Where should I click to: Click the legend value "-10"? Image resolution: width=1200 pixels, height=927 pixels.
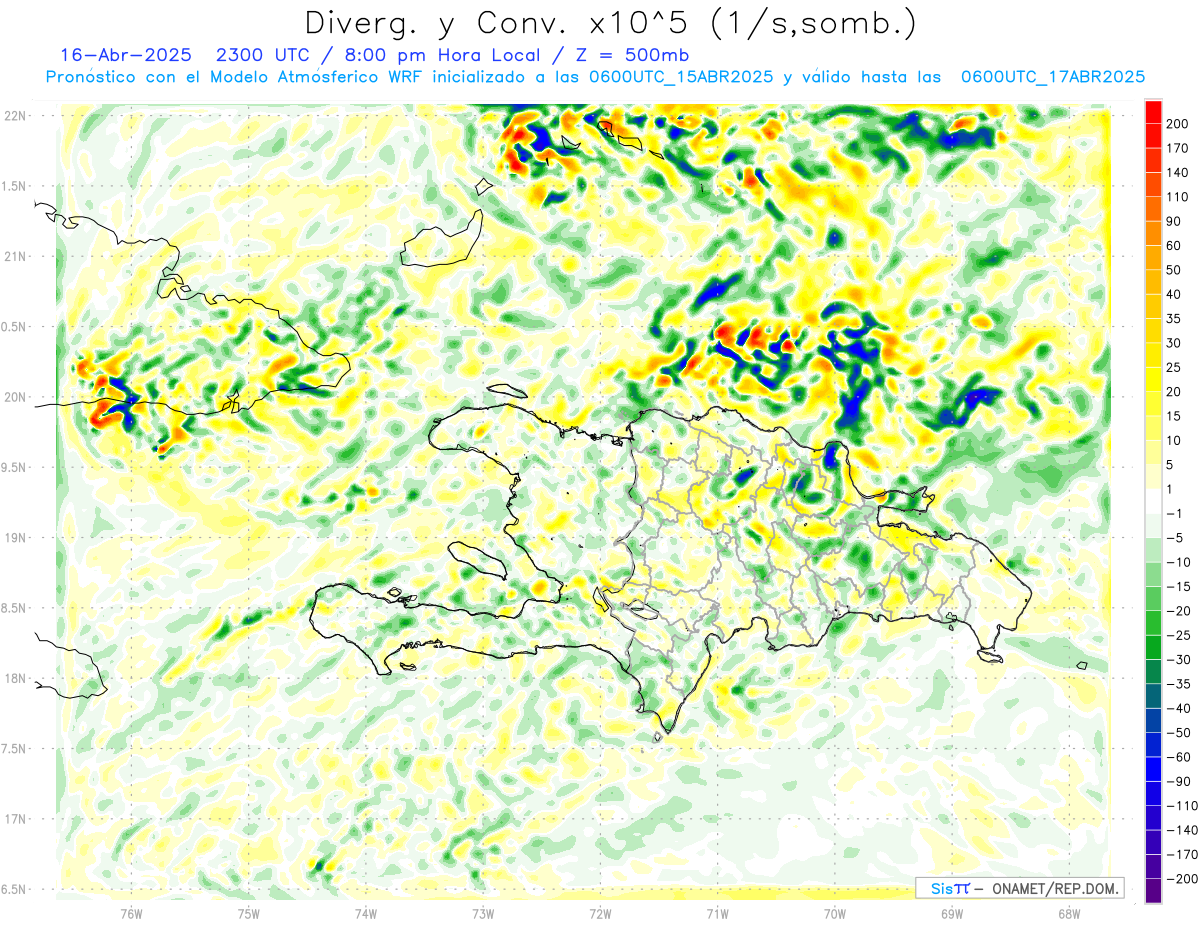click(1178, 562)
